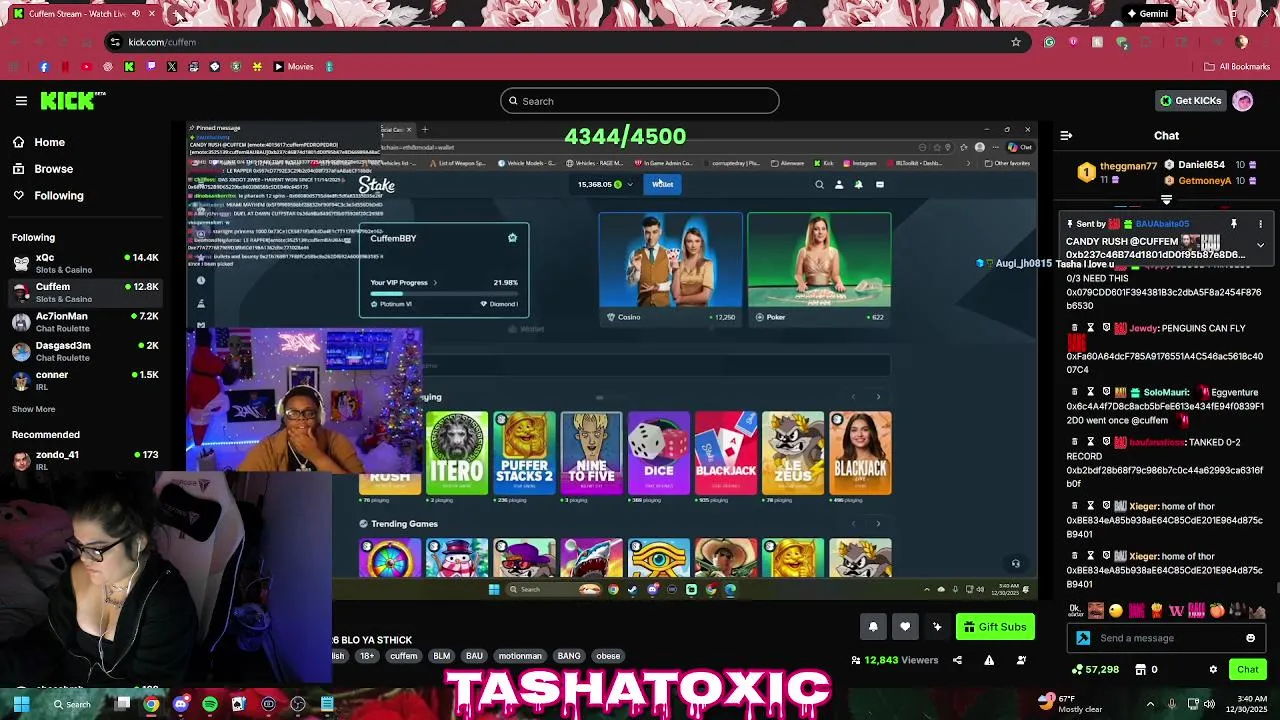Click the sparkle subscribe button
Image resolution: width=1280 pixels, height=720 pixels.
click(x=937, y=627)
